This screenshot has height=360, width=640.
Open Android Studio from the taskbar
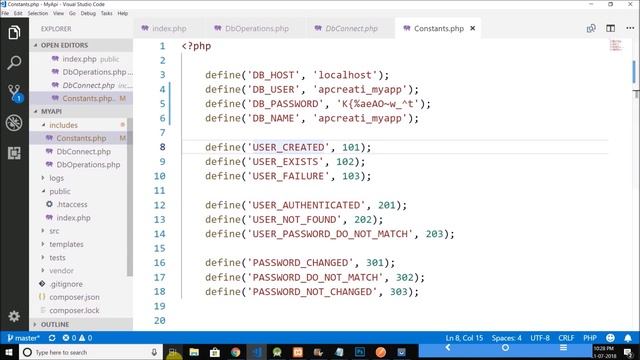tap(277, 352)
